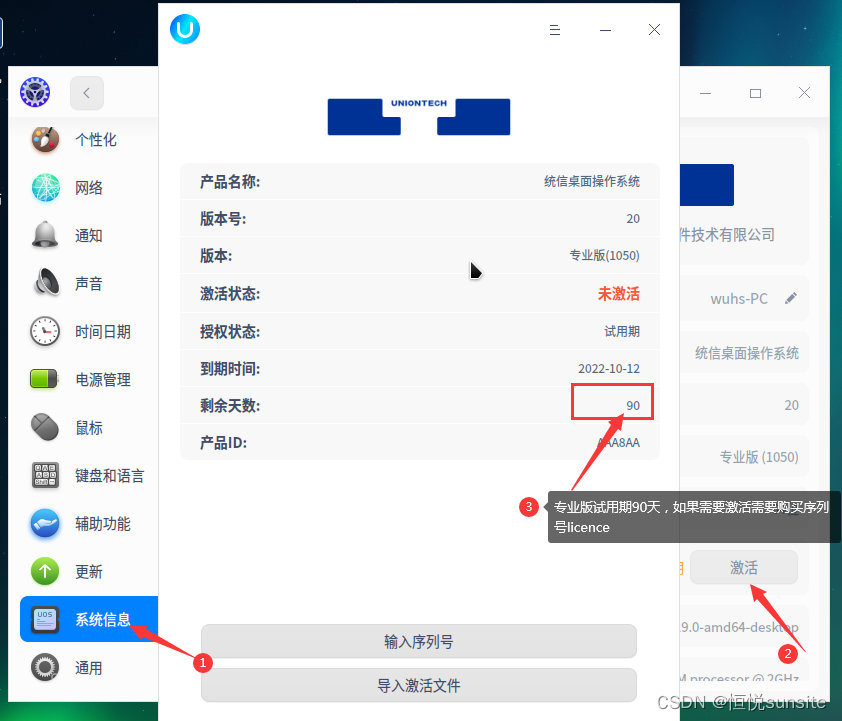Click the 产品名称 label
This screenshot has width=842, height=721.
pos(230,182)
